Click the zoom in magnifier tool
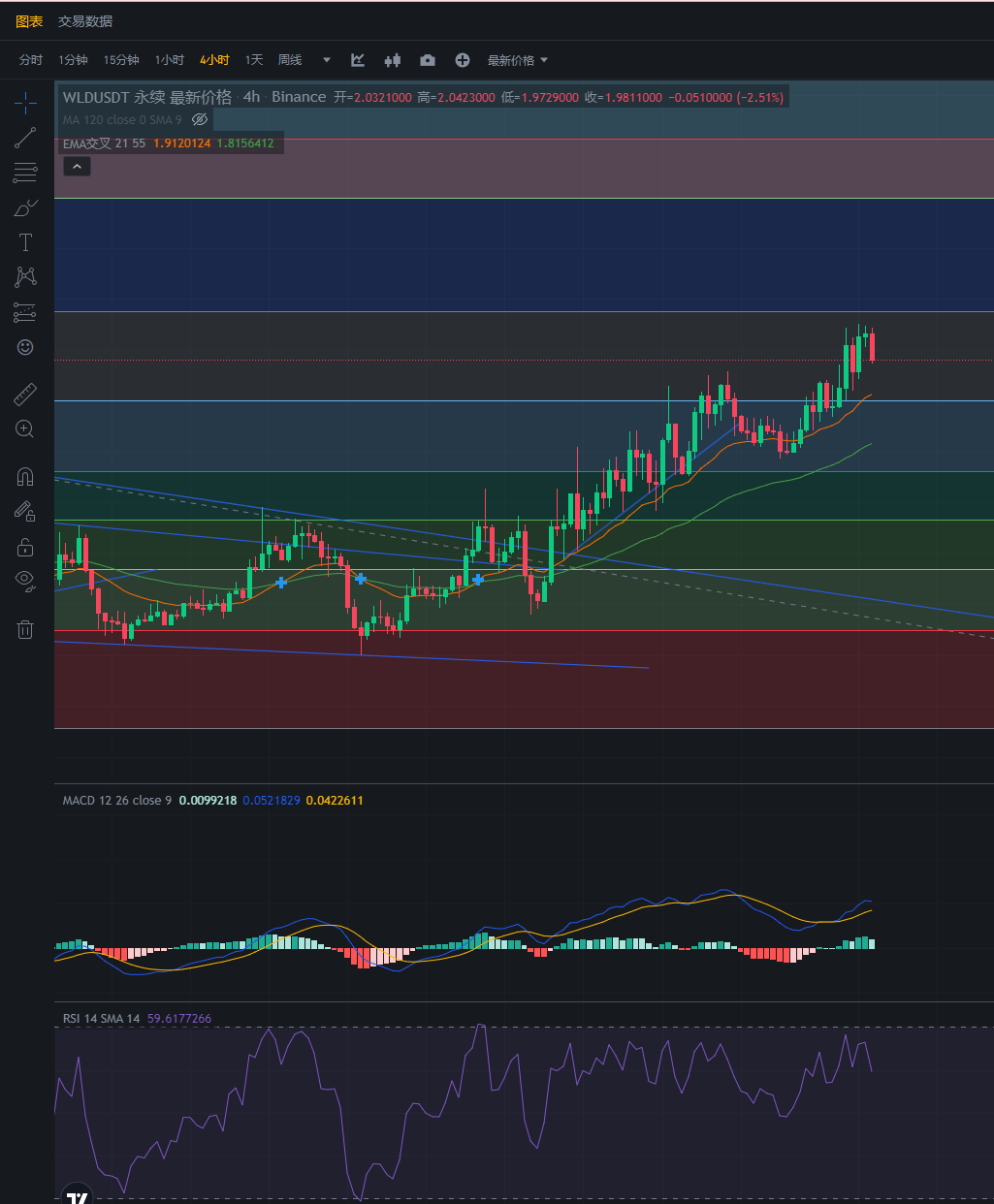Screen dimensions: 994x1204 (25, 428)
